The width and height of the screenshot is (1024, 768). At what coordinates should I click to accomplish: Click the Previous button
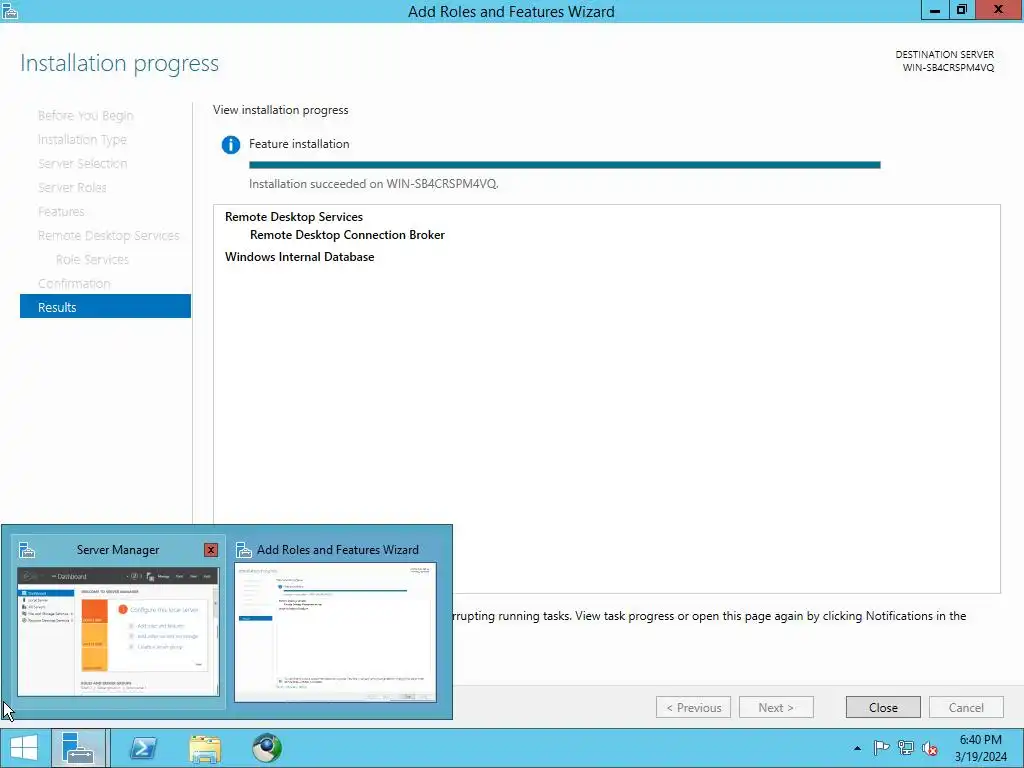(693, 708)
